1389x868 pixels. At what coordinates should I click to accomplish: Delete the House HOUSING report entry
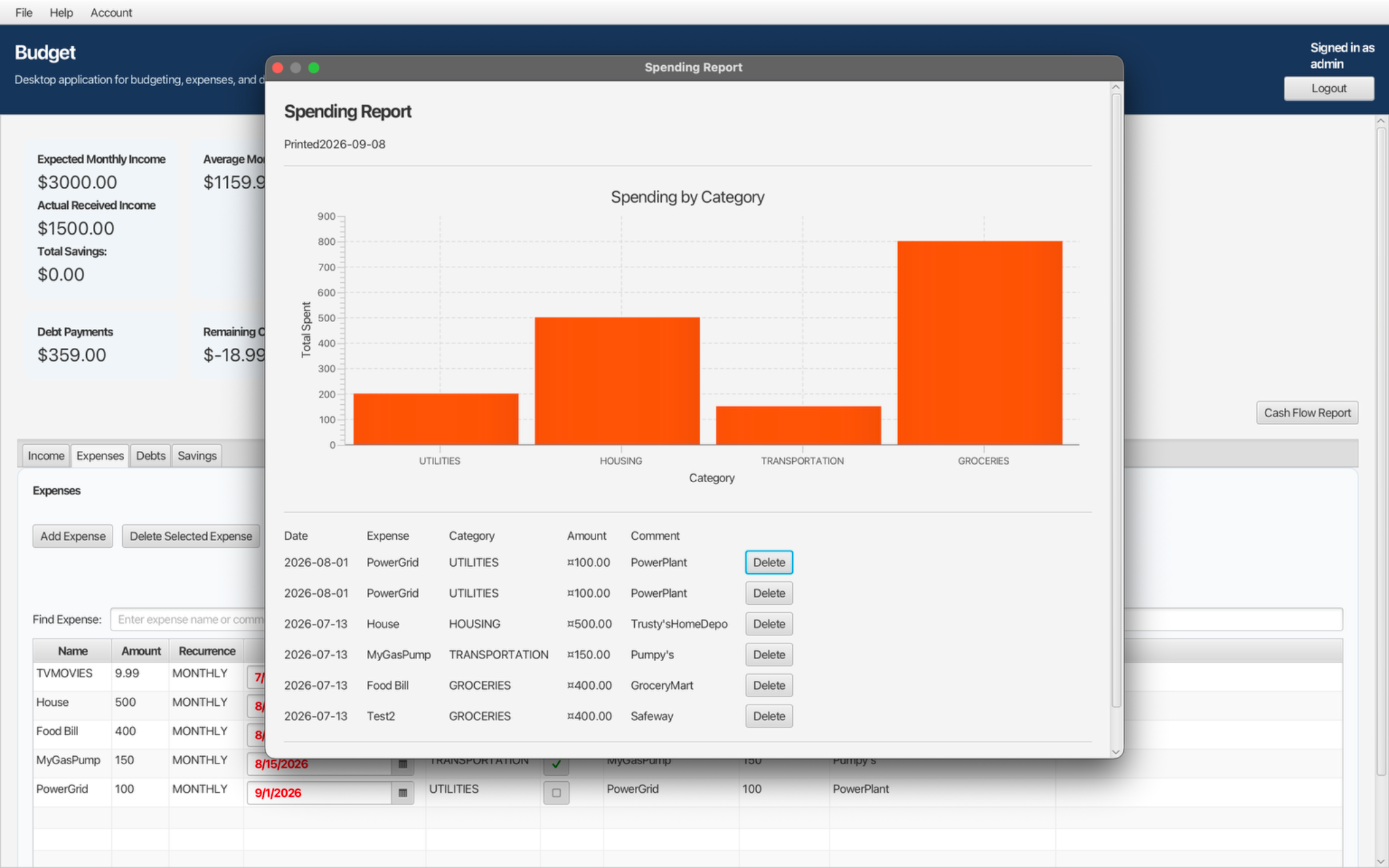(769, 624)
